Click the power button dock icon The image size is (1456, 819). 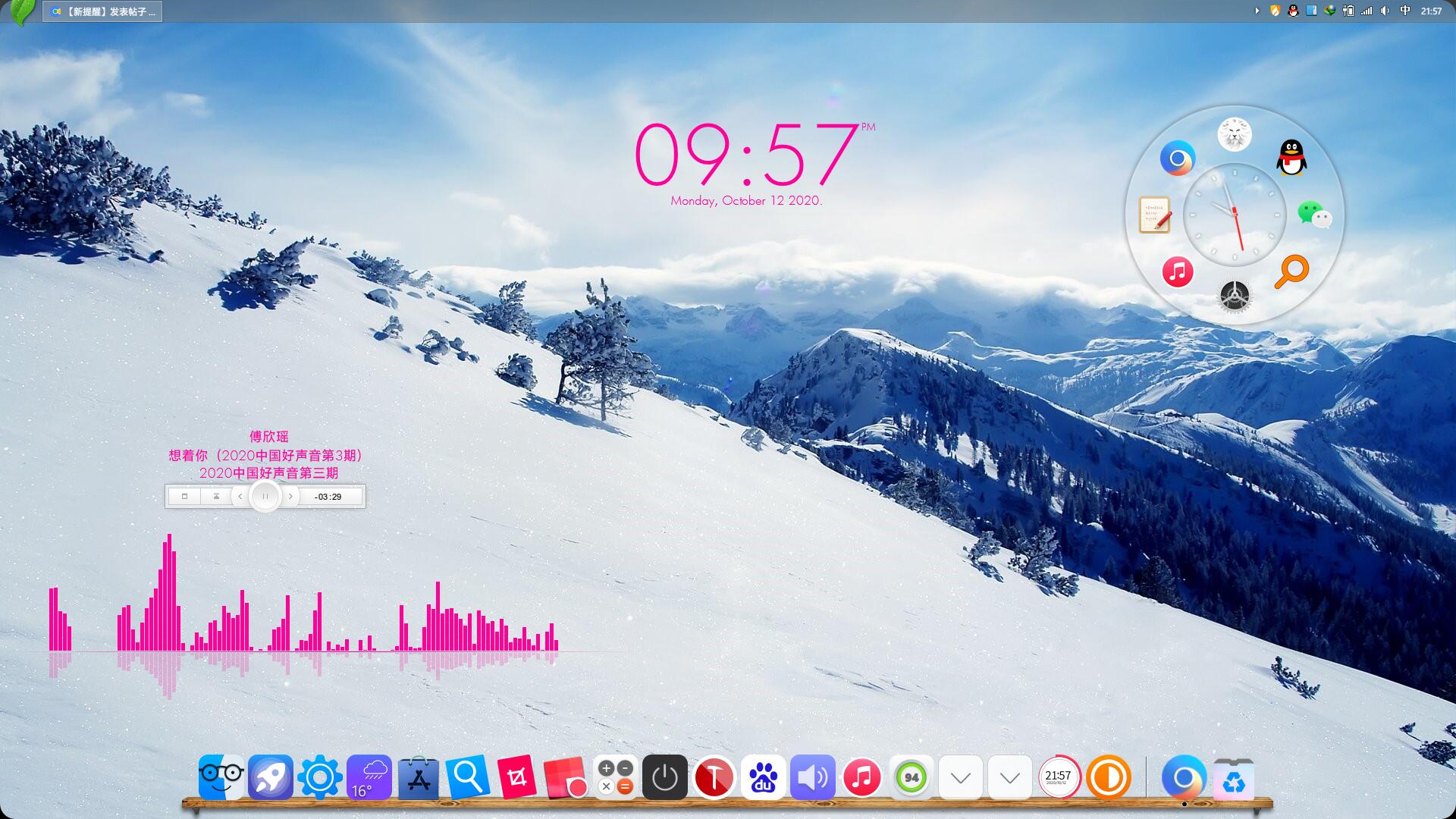[x=665, y=777]
